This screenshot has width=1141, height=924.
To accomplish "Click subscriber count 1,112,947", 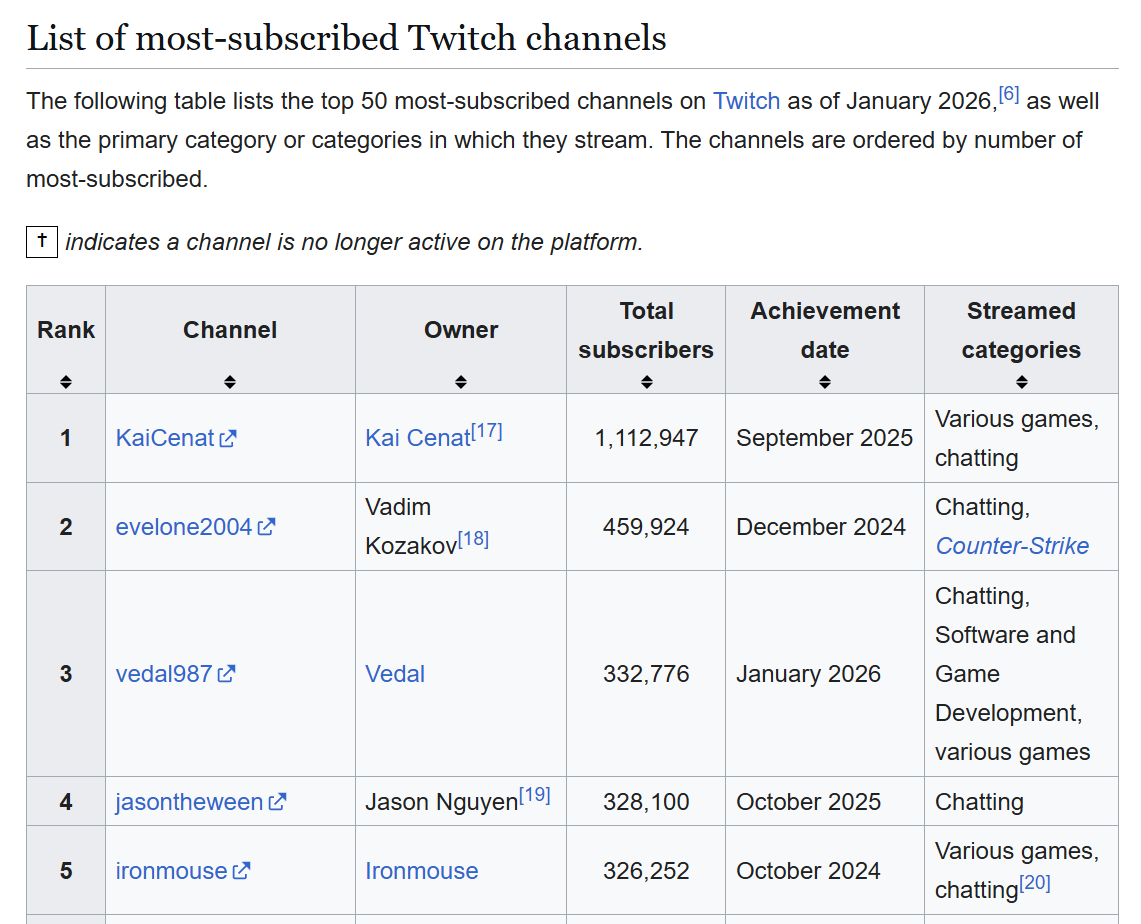I will tap(646, 438).
